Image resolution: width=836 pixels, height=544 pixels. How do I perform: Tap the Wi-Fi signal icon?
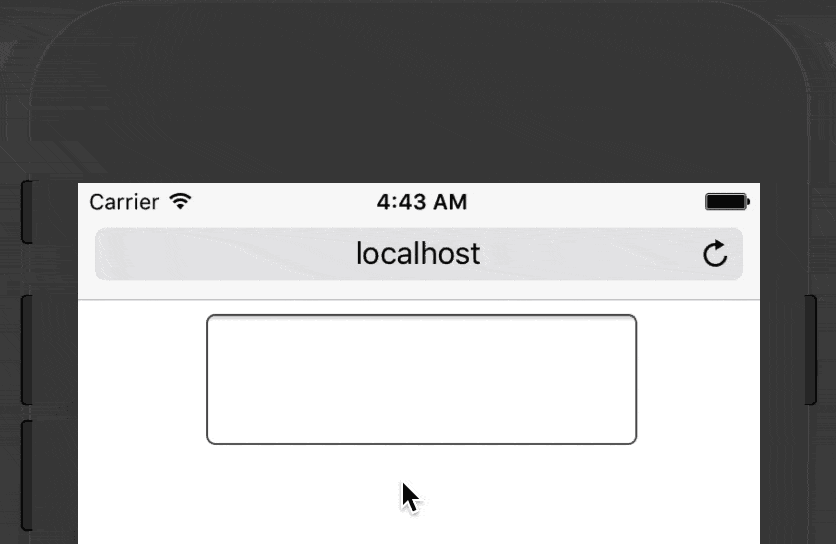point(180,201)
